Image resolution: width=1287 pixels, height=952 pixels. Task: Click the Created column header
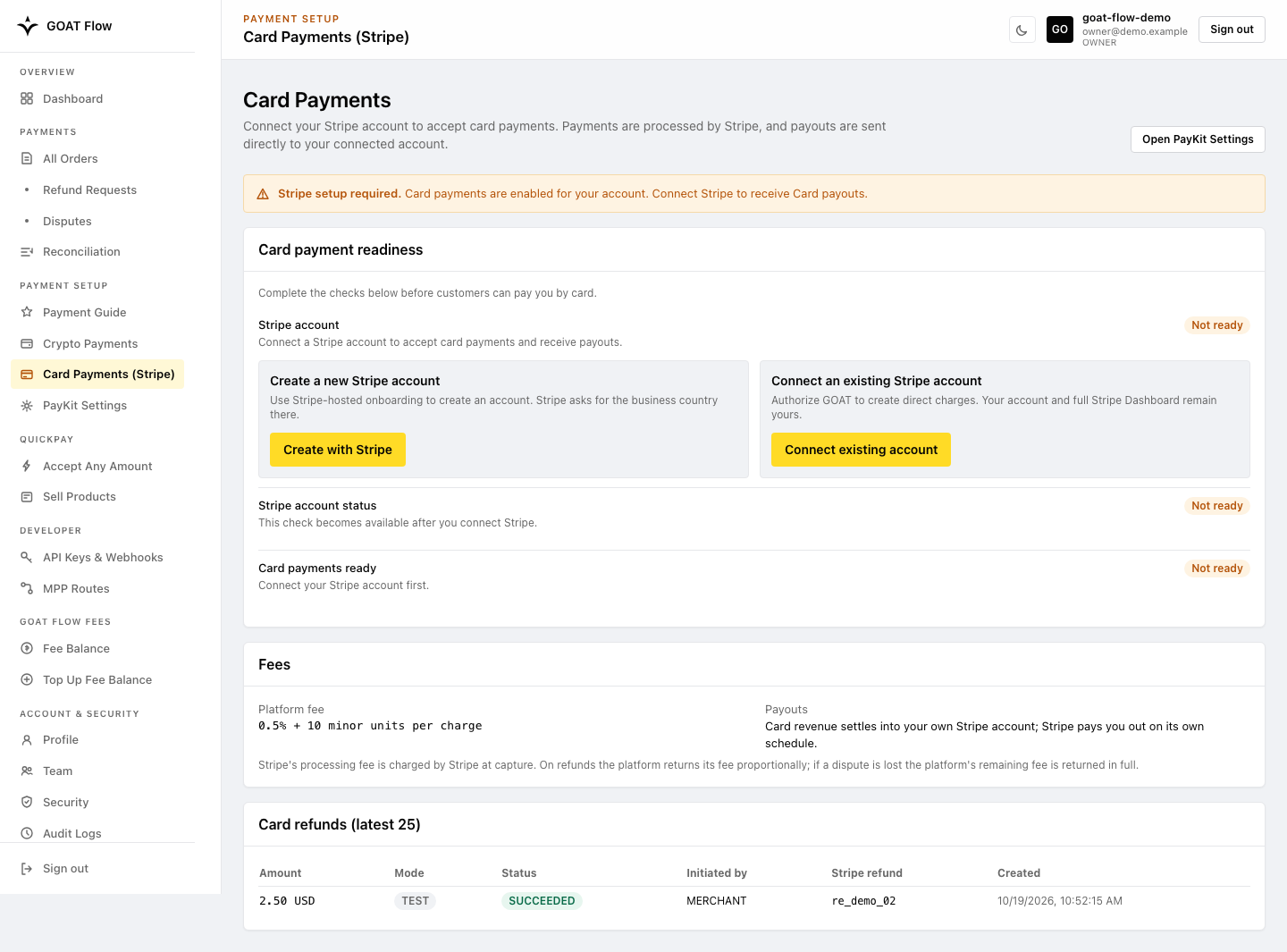point(1019,873)
